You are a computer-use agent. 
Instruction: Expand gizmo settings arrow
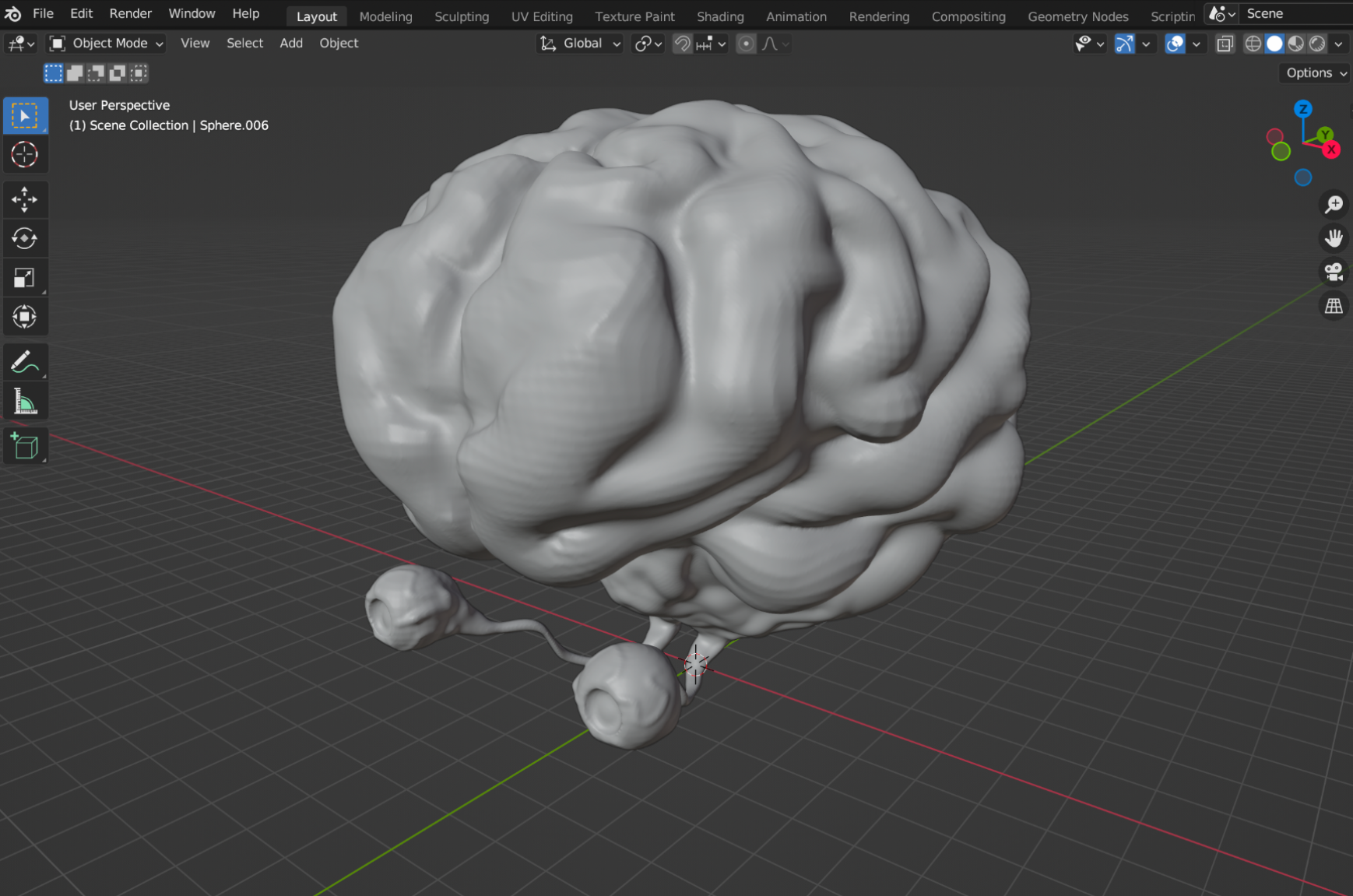click(1146, 44)
